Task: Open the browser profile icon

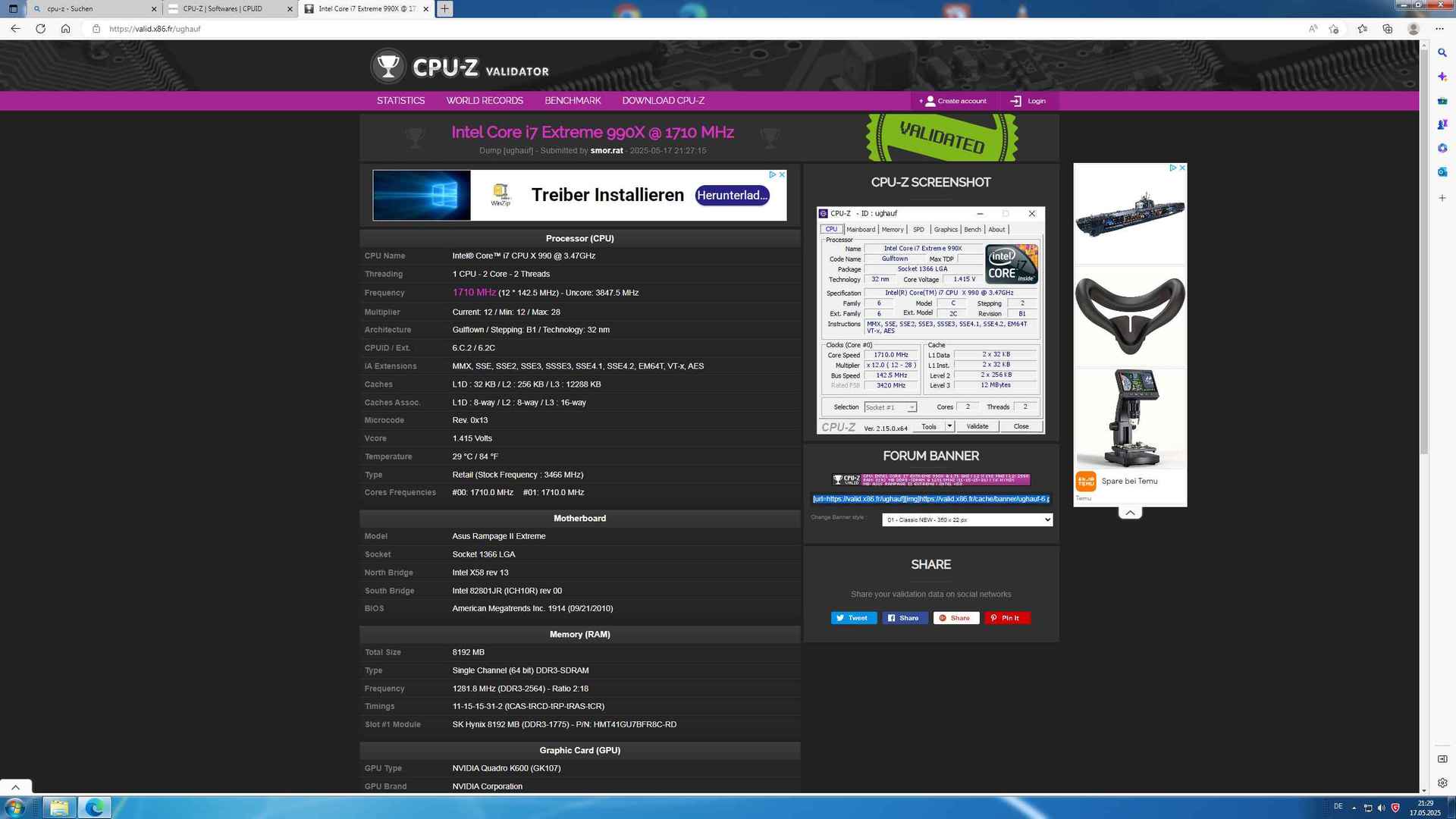Action: point(1414,29)
